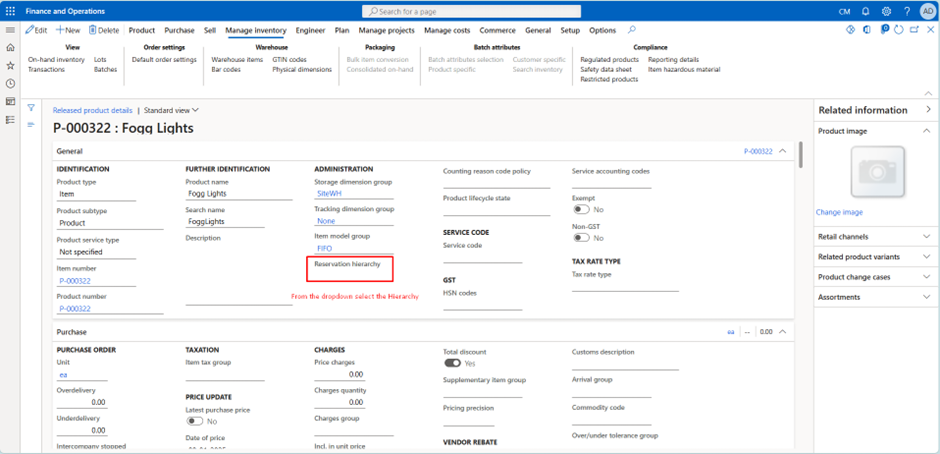Image resolution: width=940 pixels, height=454 pixels.
Task: Open Item hazardous material
Action: (x=684, y=70)
